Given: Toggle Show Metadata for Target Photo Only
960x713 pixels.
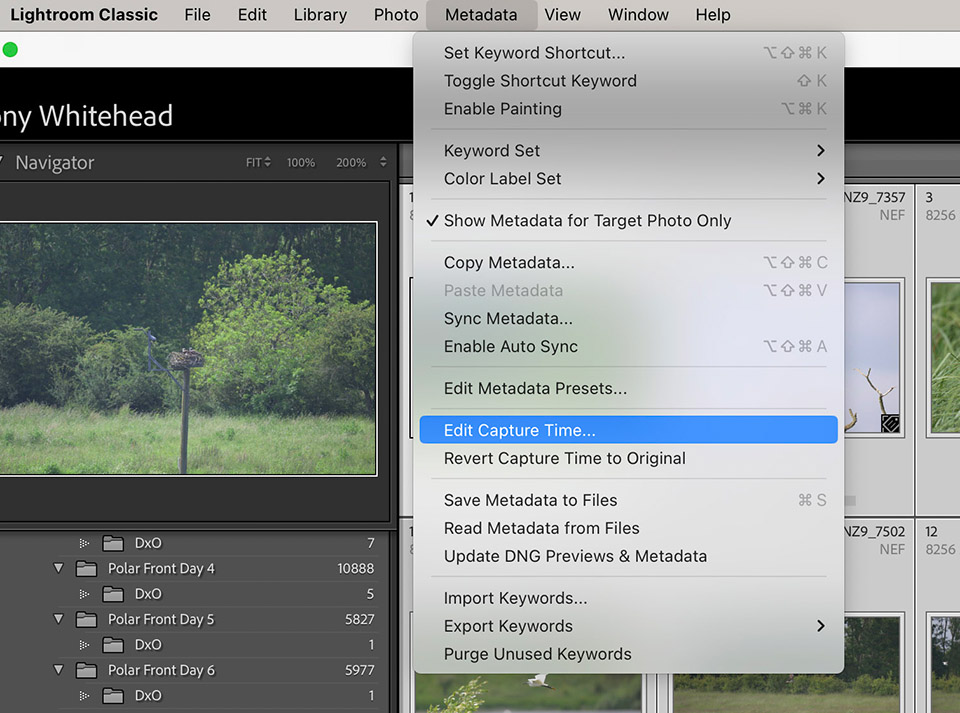Looking at the screenshot, I should pyautogui.click(x=629, y=220).
